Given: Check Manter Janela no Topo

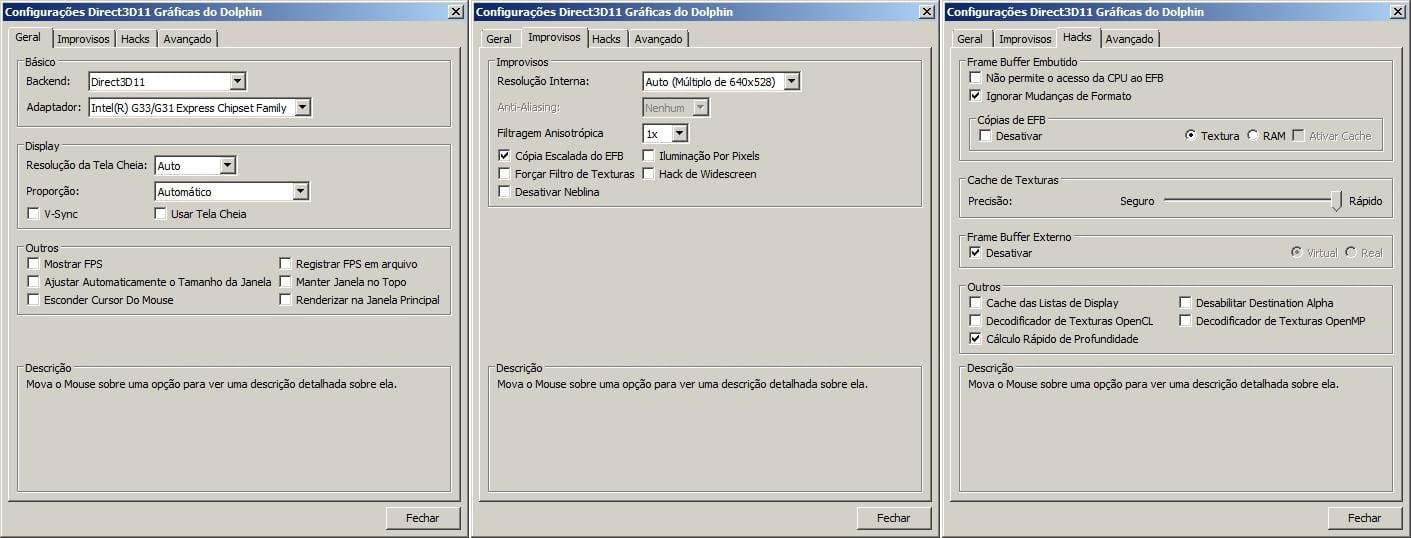Looking at the screenshot, I should tap(286, 282).
